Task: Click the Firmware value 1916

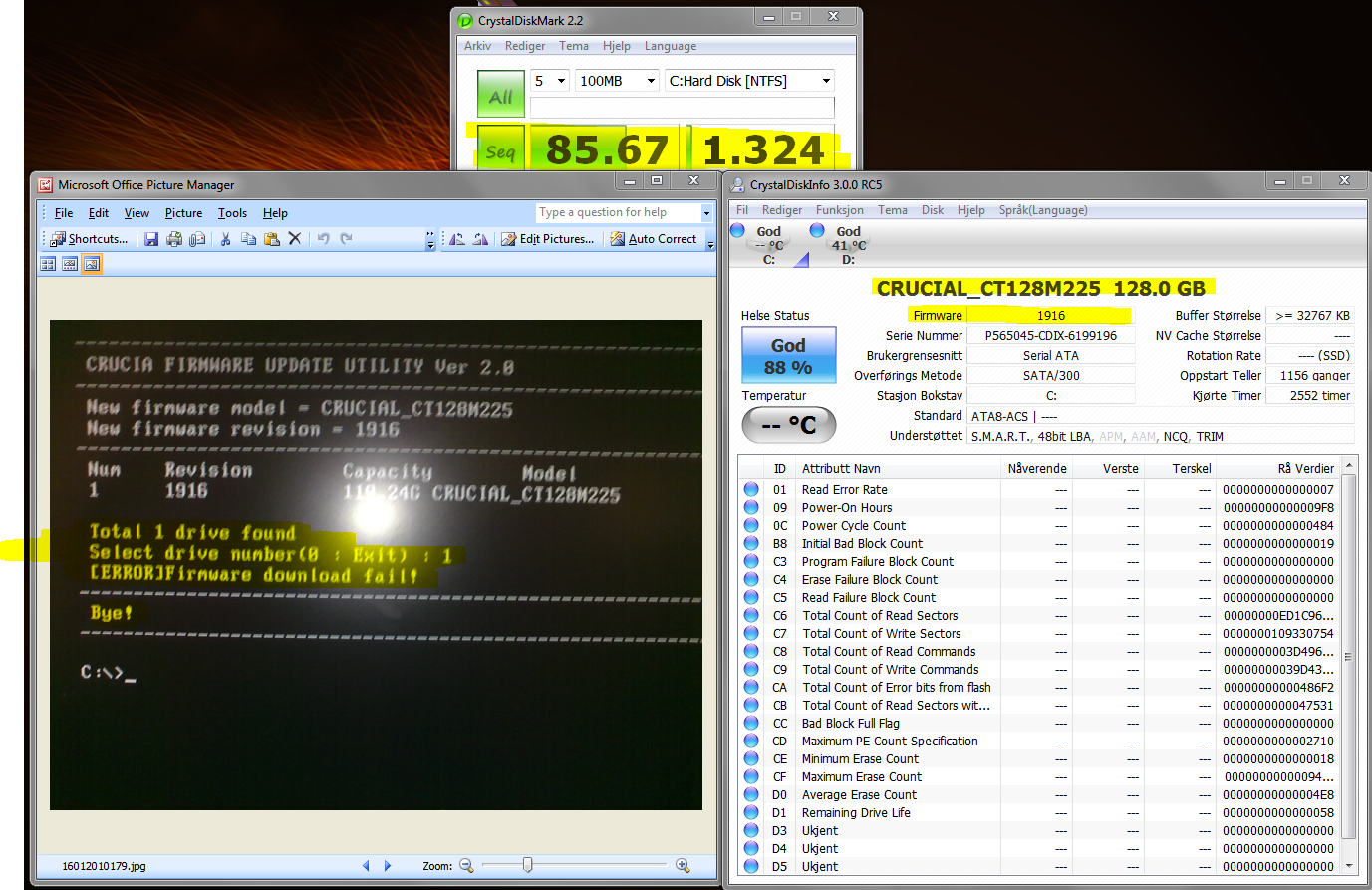Action: pyautogui.click(x=1050, y=315)
